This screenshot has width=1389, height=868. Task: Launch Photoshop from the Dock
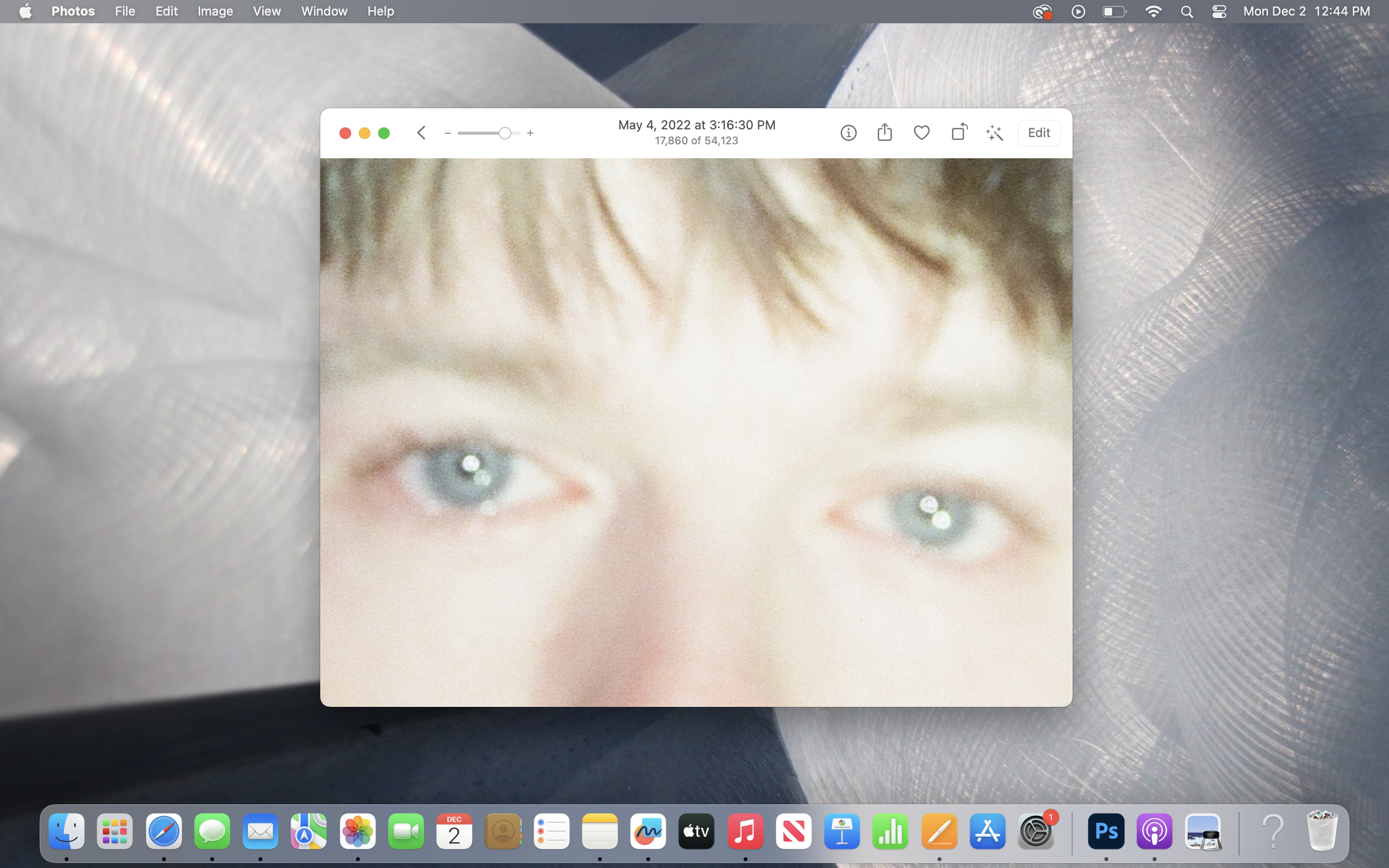point(1105,831)
